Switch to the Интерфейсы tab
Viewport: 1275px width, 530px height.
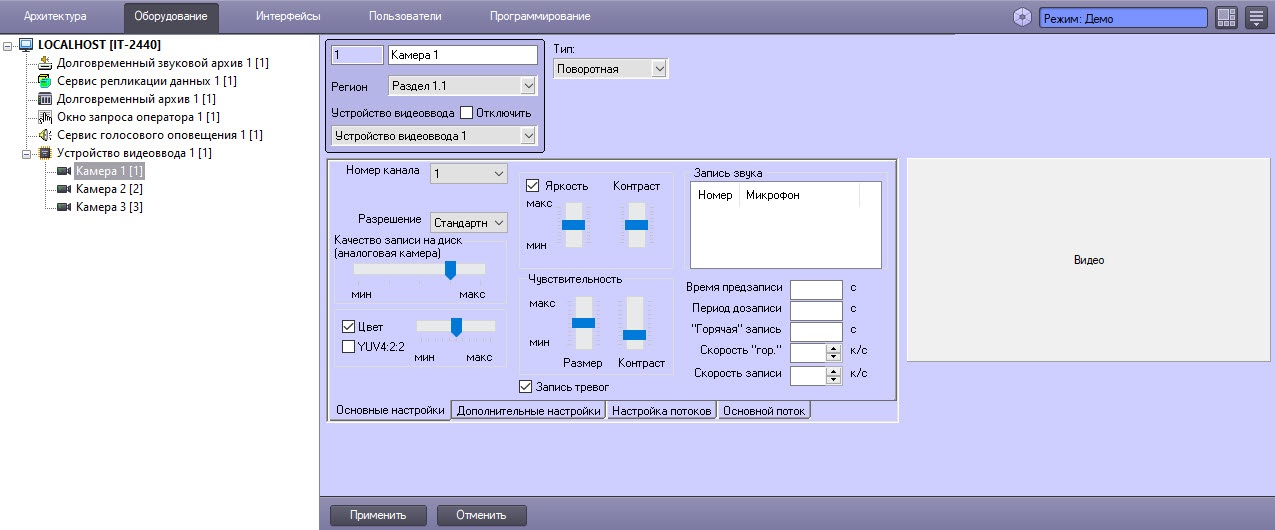[x=287, y=17]
